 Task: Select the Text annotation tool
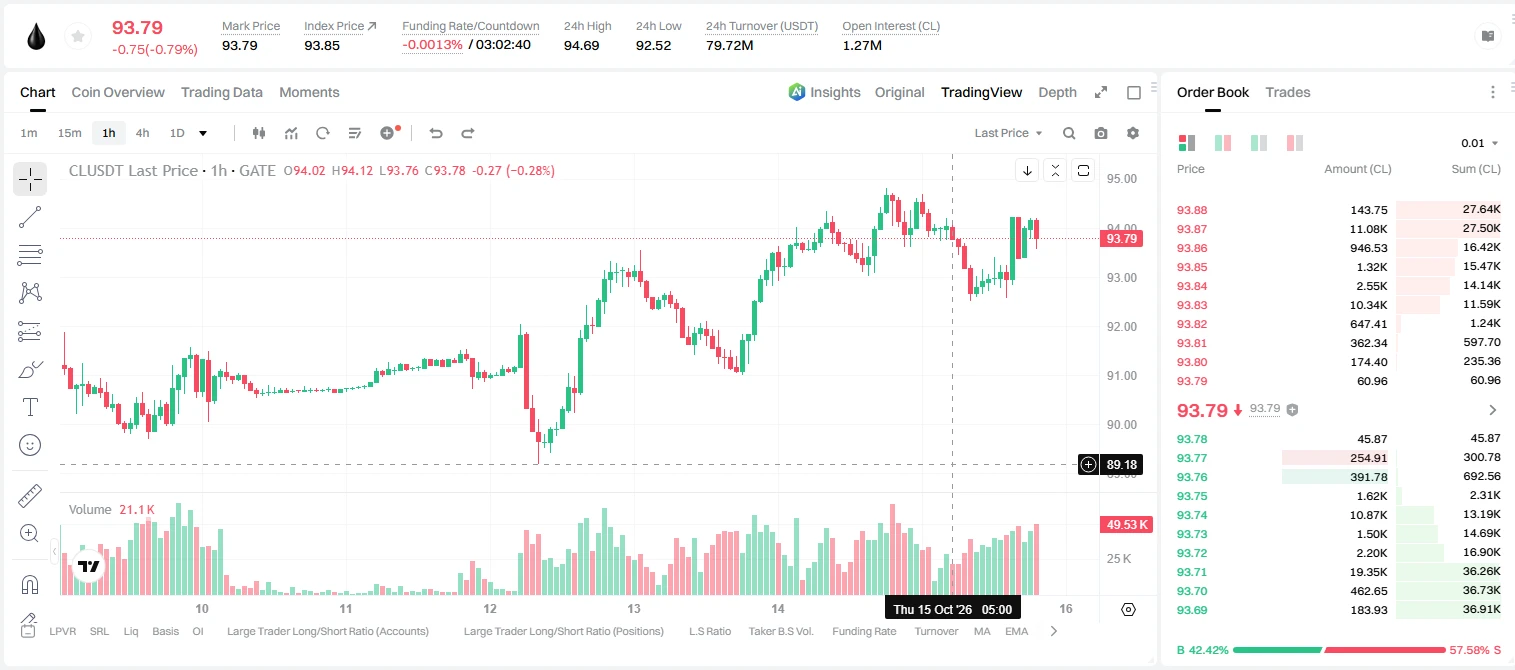(x=30, y=407)
